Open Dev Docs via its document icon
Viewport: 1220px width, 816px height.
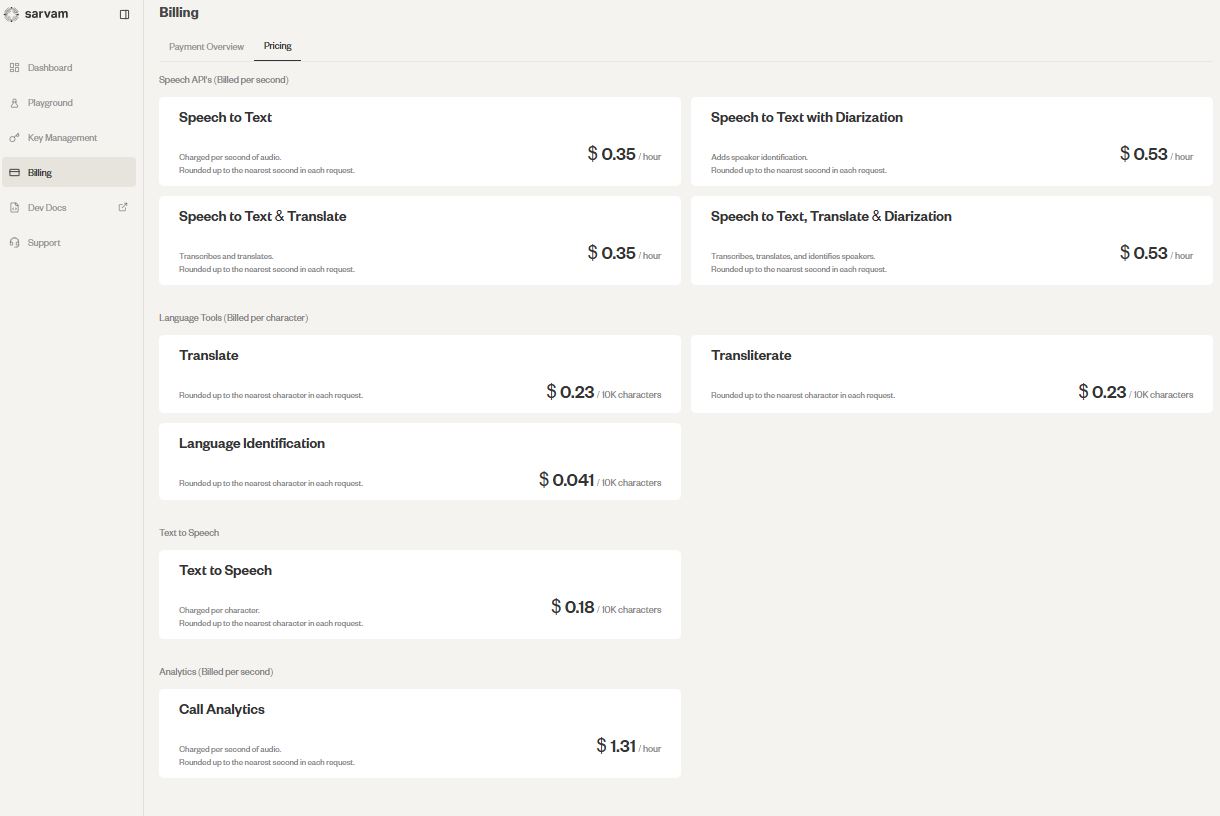16,207
